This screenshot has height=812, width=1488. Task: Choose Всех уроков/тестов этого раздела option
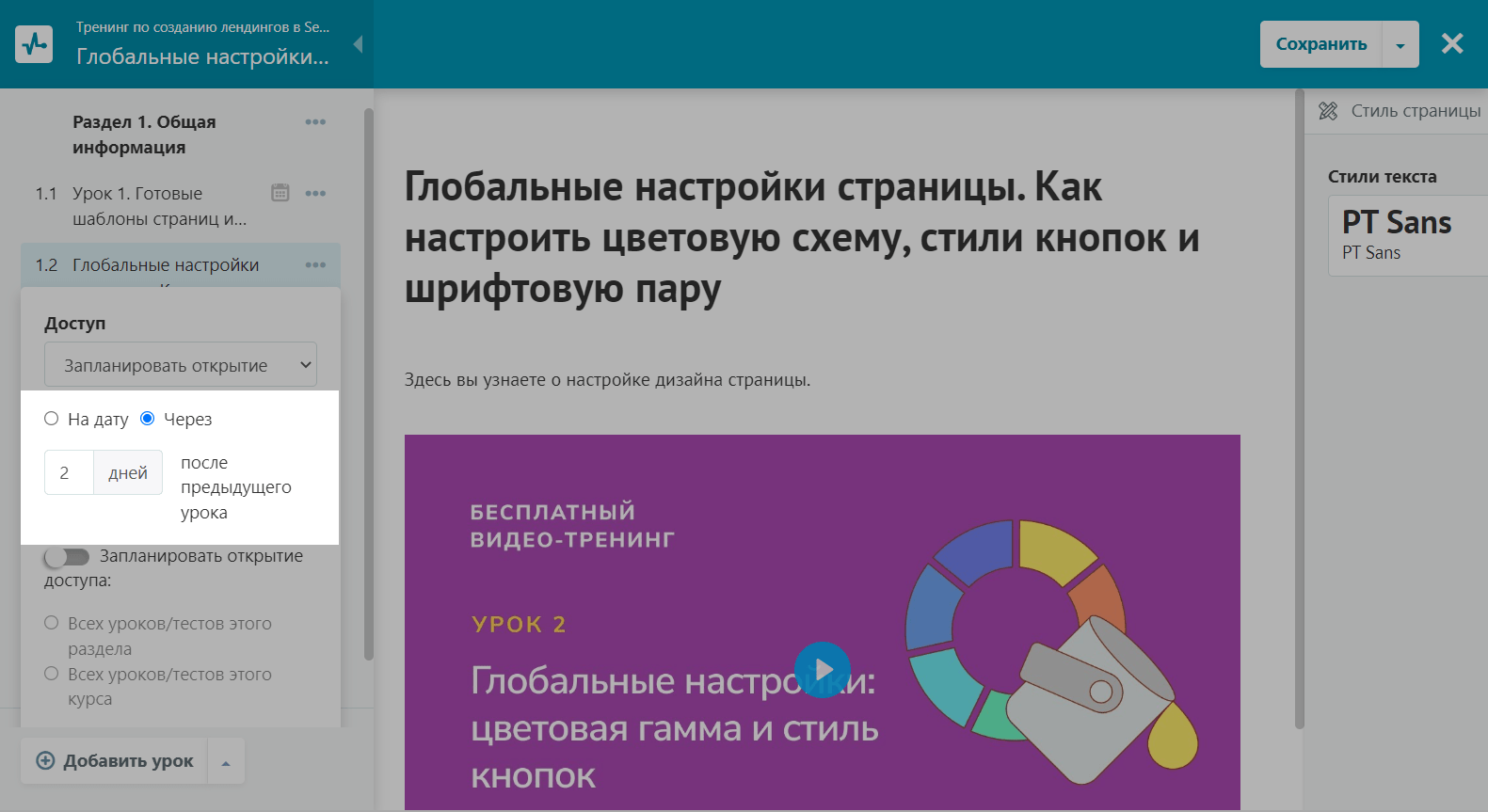click(52, 623)
